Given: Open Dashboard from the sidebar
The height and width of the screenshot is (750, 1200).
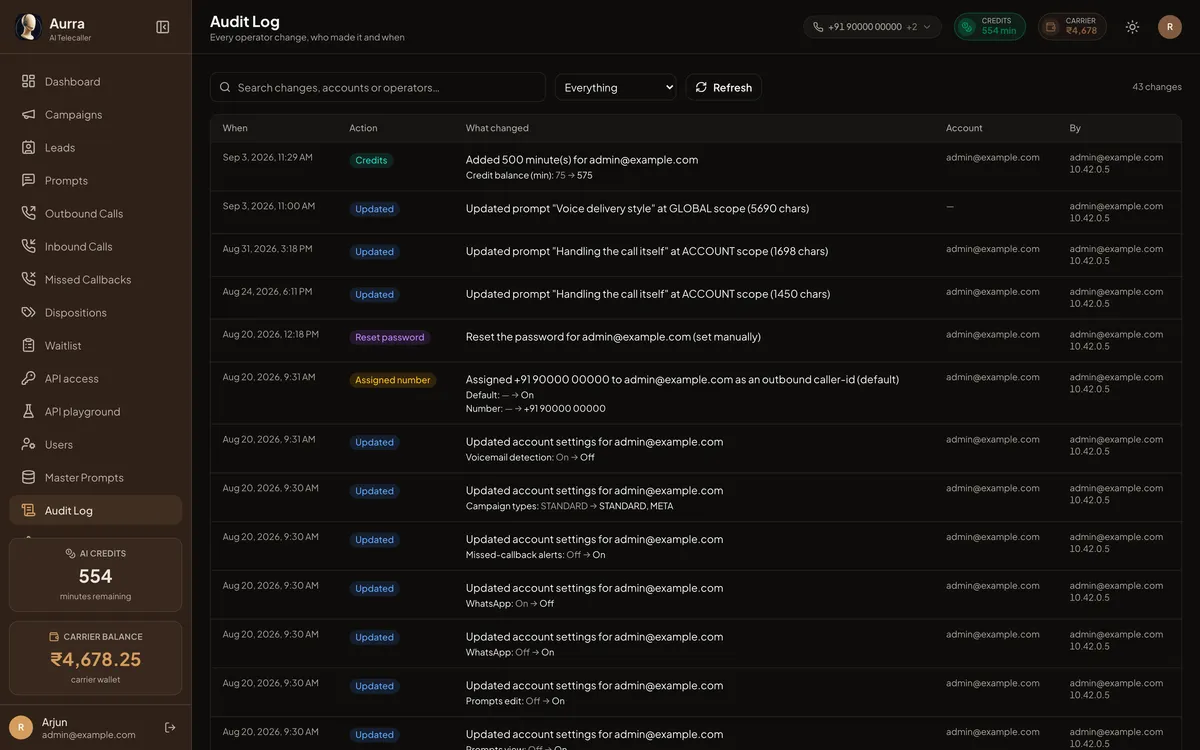Looking at the screenshot, I should [96, 81].
